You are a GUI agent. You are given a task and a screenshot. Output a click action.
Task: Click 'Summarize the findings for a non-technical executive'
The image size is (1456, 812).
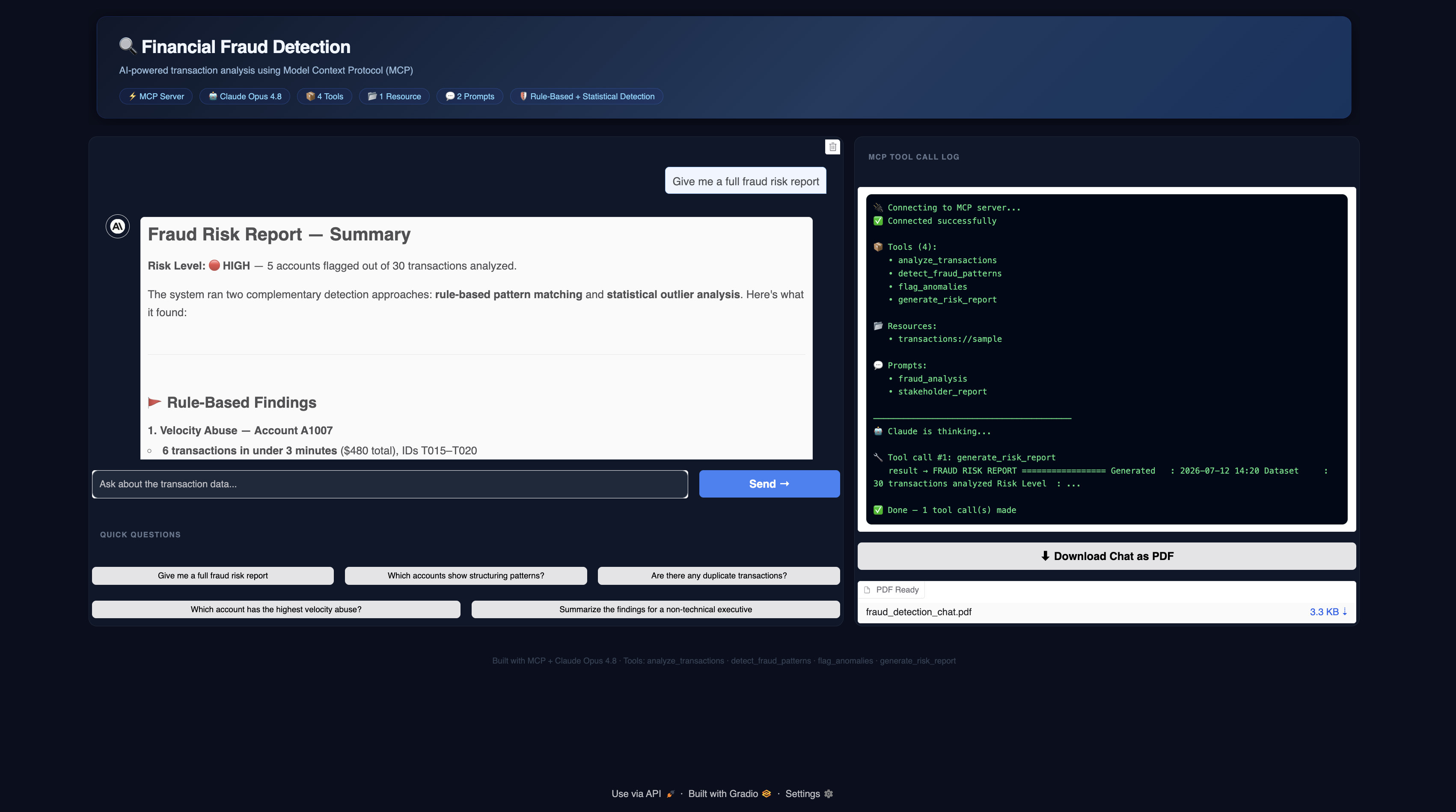656,610
